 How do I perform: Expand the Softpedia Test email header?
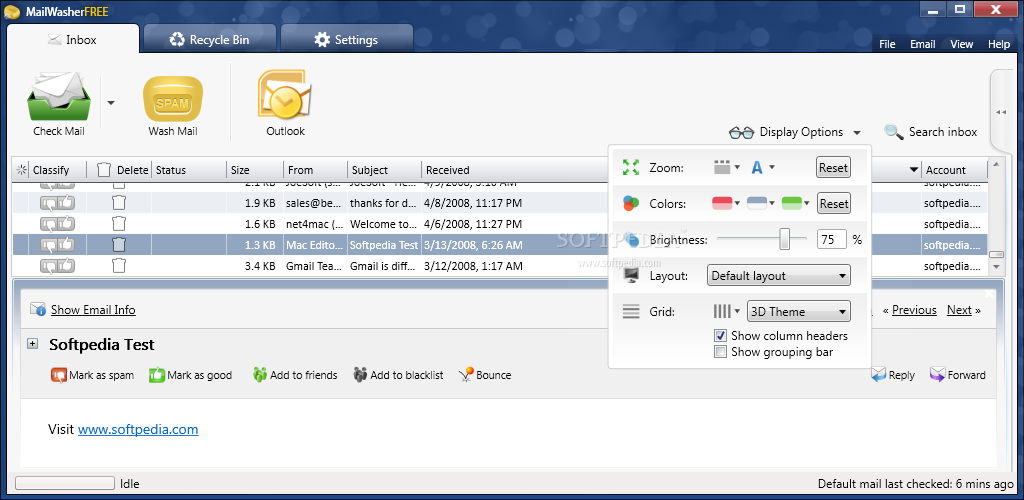click(x=32, y=343)
